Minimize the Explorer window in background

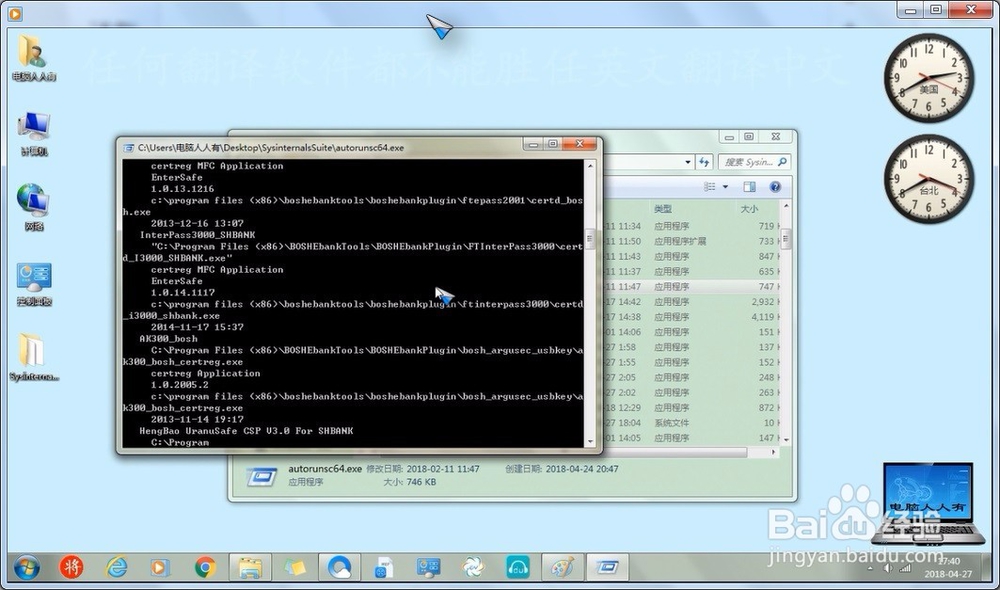coord(729,136)
